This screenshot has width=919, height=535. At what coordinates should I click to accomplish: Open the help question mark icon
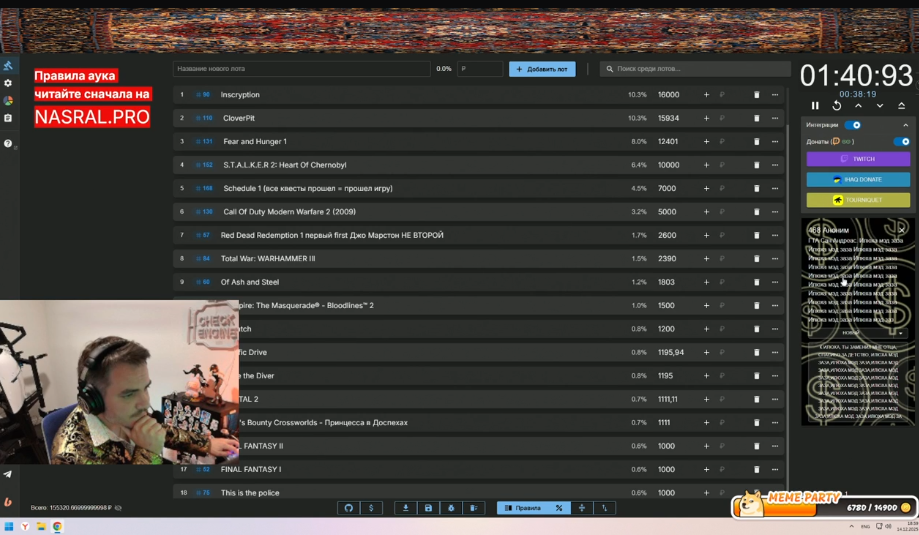[x=8, y=143]
